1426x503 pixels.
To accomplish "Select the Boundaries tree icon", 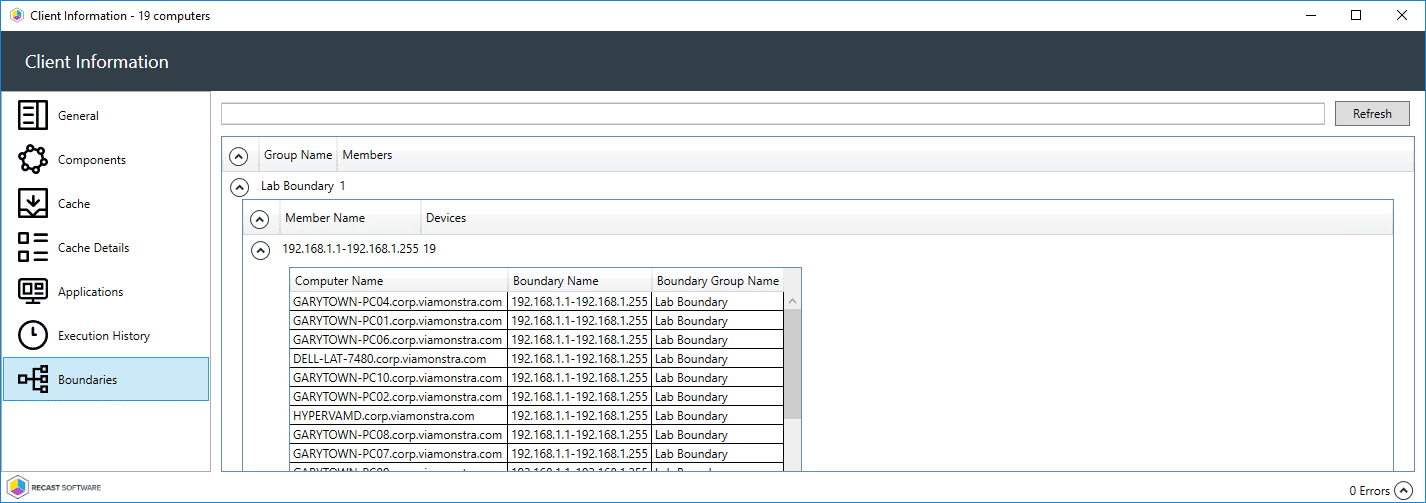I will click(x=33, y=379).
